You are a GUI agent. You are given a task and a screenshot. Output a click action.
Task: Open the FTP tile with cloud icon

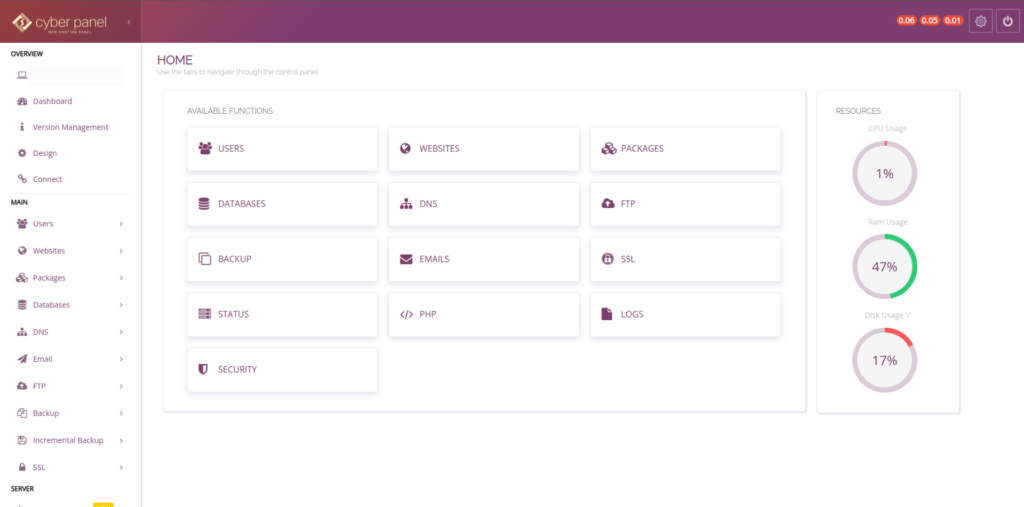[684, 204]
